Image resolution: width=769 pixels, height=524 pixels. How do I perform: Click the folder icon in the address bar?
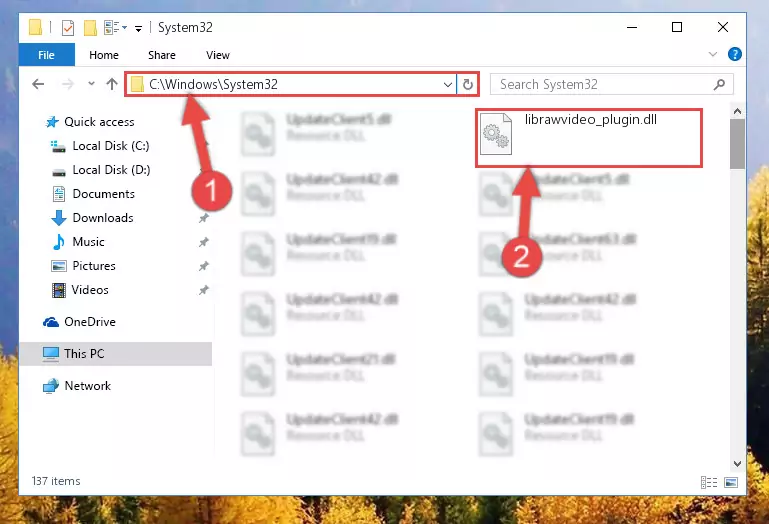click(137, 84)
